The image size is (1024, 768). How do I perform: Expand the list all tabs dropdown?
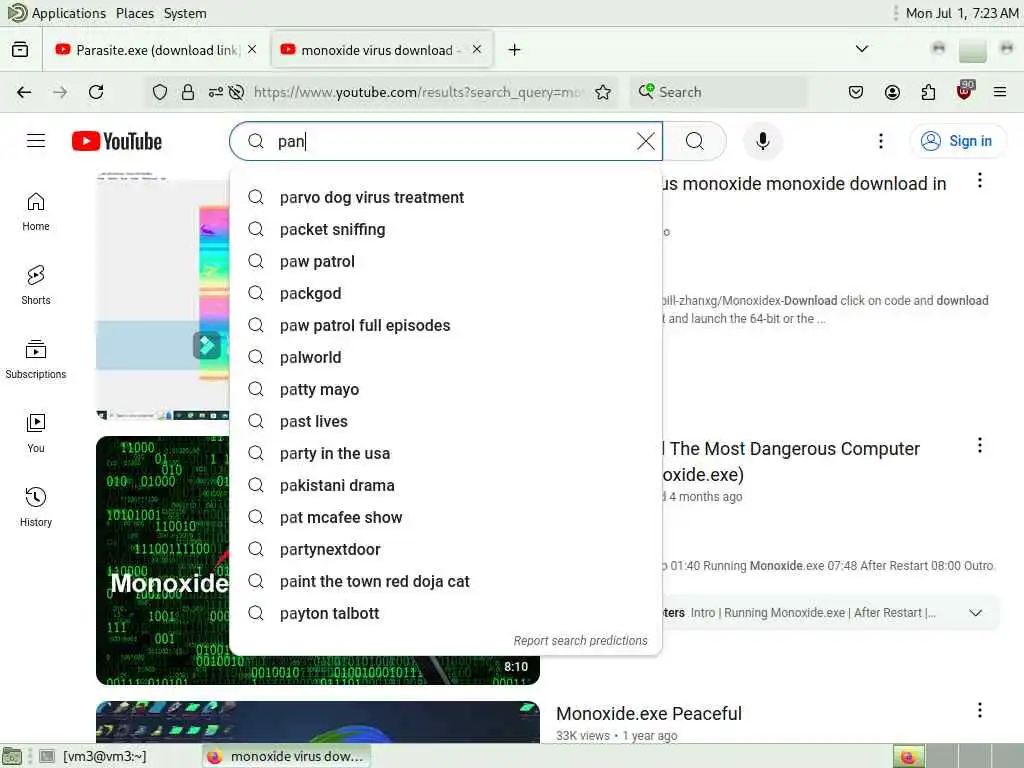(x=862, y=49)
